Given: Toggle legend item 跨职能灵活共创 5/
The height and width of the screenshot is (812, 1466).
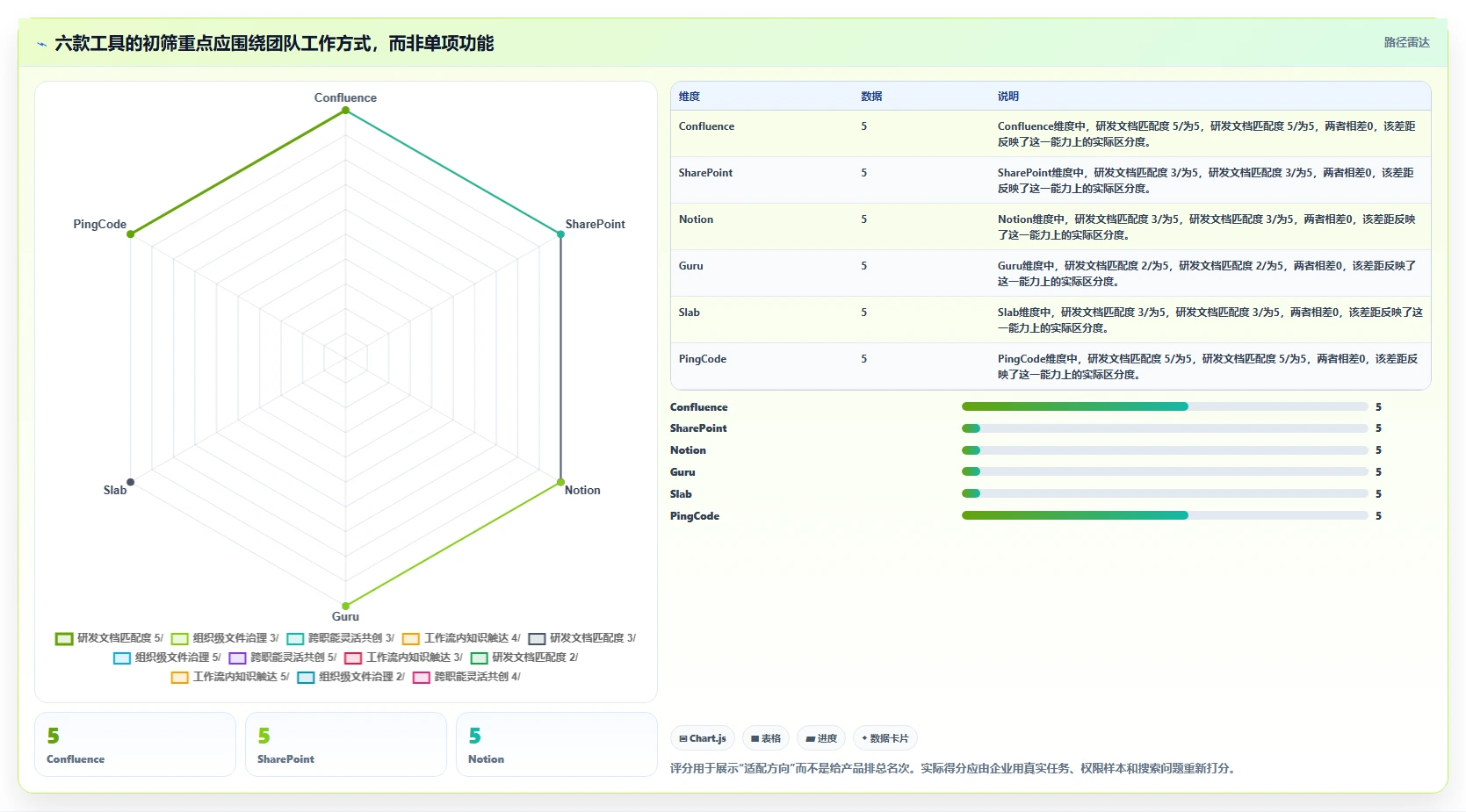Looking at the screenshot, I should pos(283,658).
